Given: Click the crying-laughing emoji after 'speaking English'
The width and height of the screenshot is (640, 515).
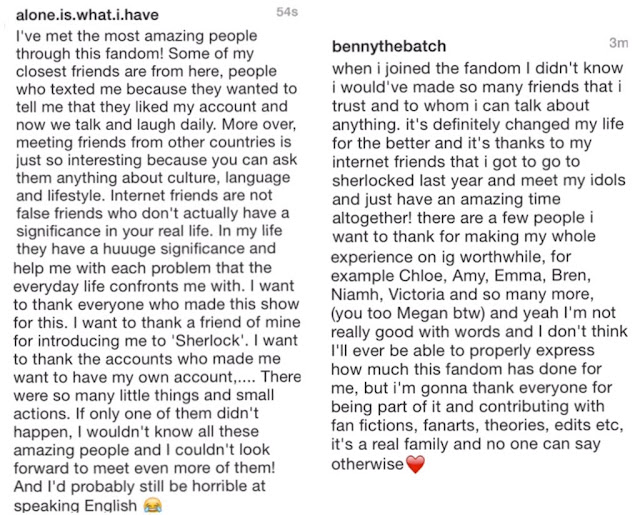Looking at the screenshot, I should tap(153, 505).
